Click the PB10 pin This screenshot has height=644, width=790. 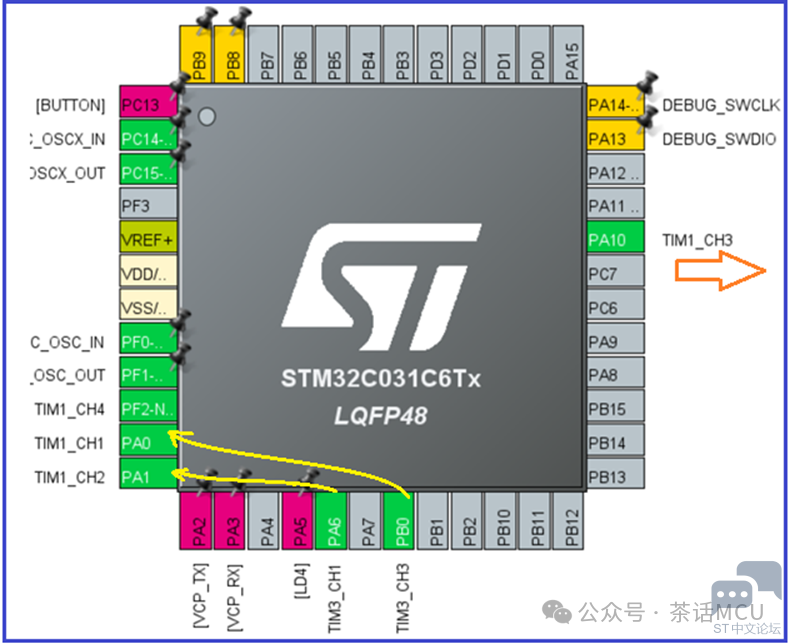coord(501,521)
